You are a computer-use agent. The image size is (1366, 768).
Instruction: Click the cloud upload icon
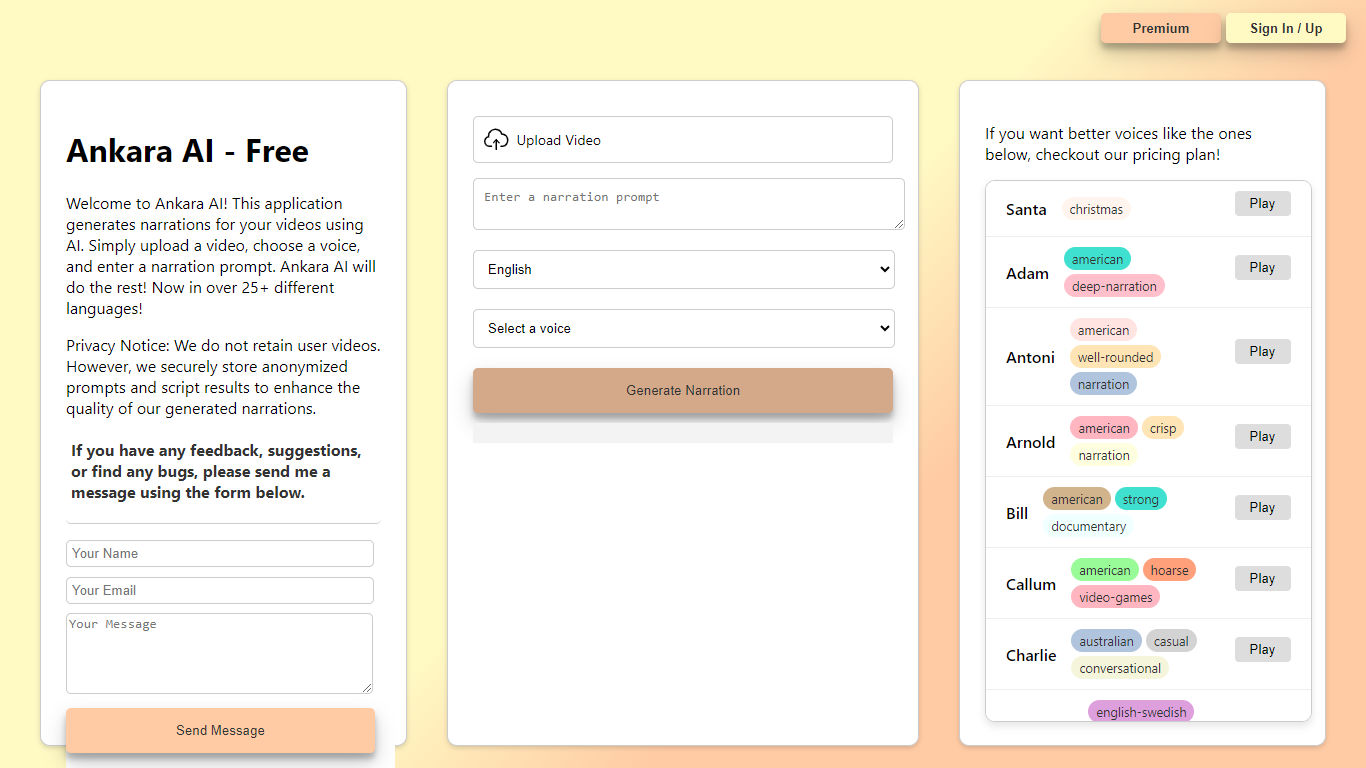click(496, 140)
